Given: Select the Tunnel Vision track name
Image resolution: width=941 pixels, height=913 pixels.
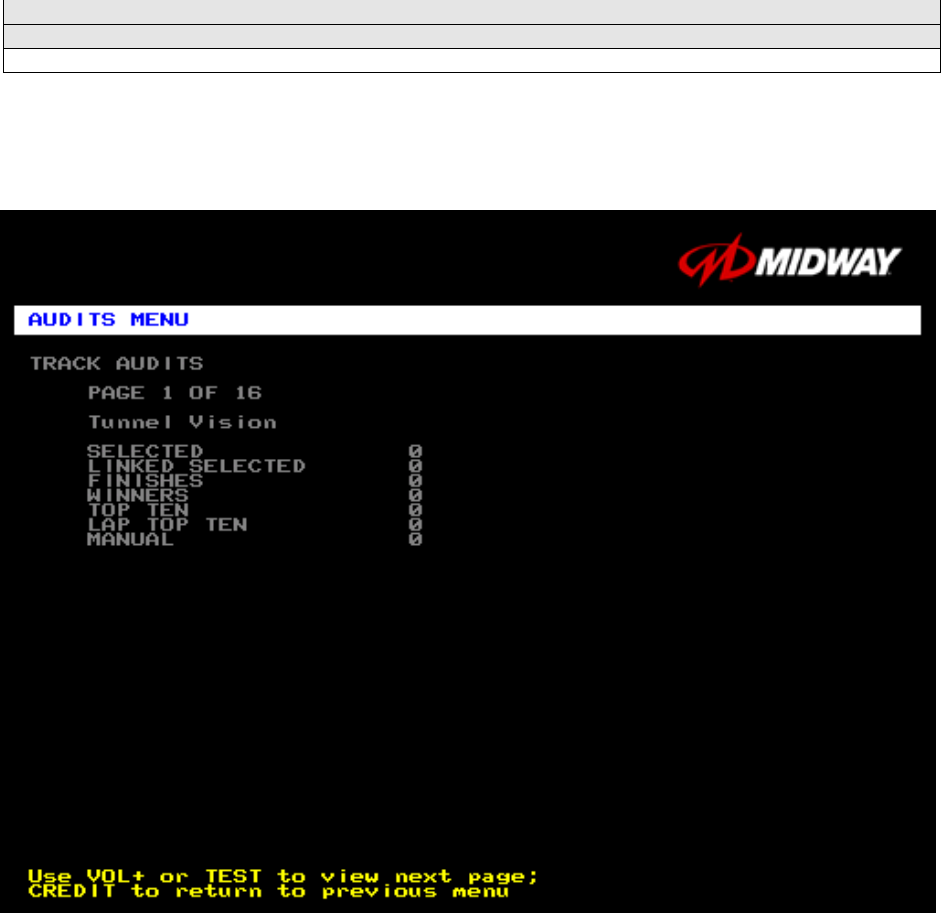Looking at the screenshot, I should (182, 422).
